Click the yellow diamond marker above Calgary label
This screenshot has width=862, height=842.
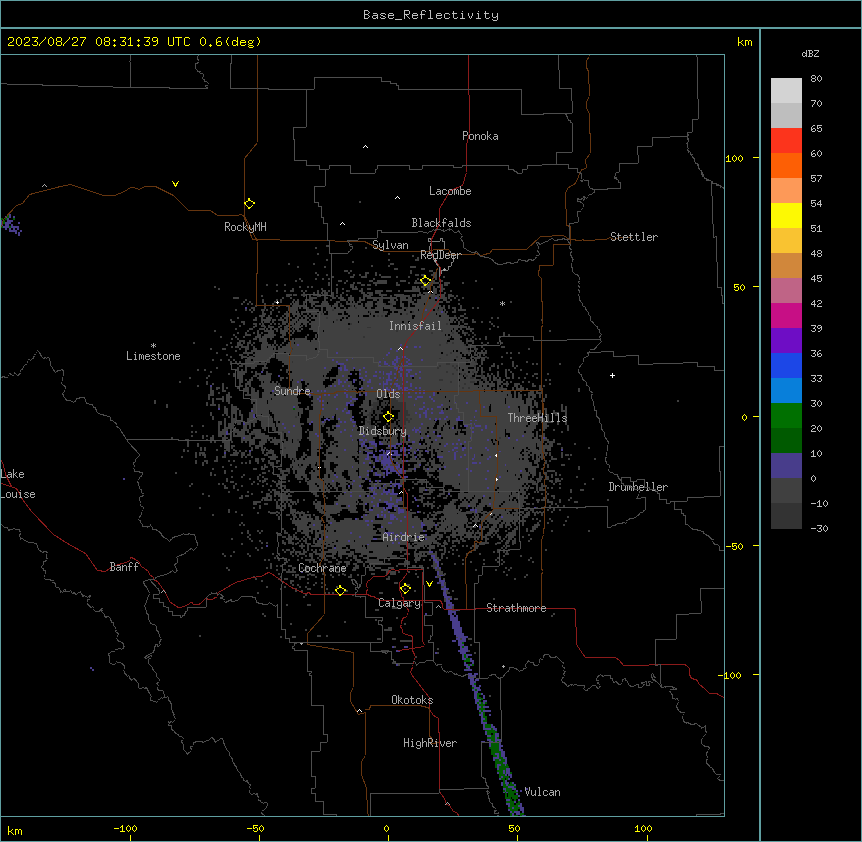pyautogui.click(x=405, y=589)
